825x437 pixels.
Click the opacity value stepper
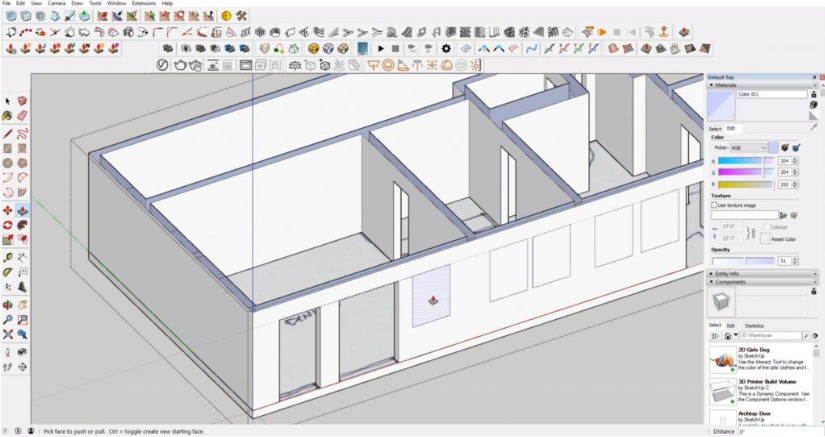(795, 261)
